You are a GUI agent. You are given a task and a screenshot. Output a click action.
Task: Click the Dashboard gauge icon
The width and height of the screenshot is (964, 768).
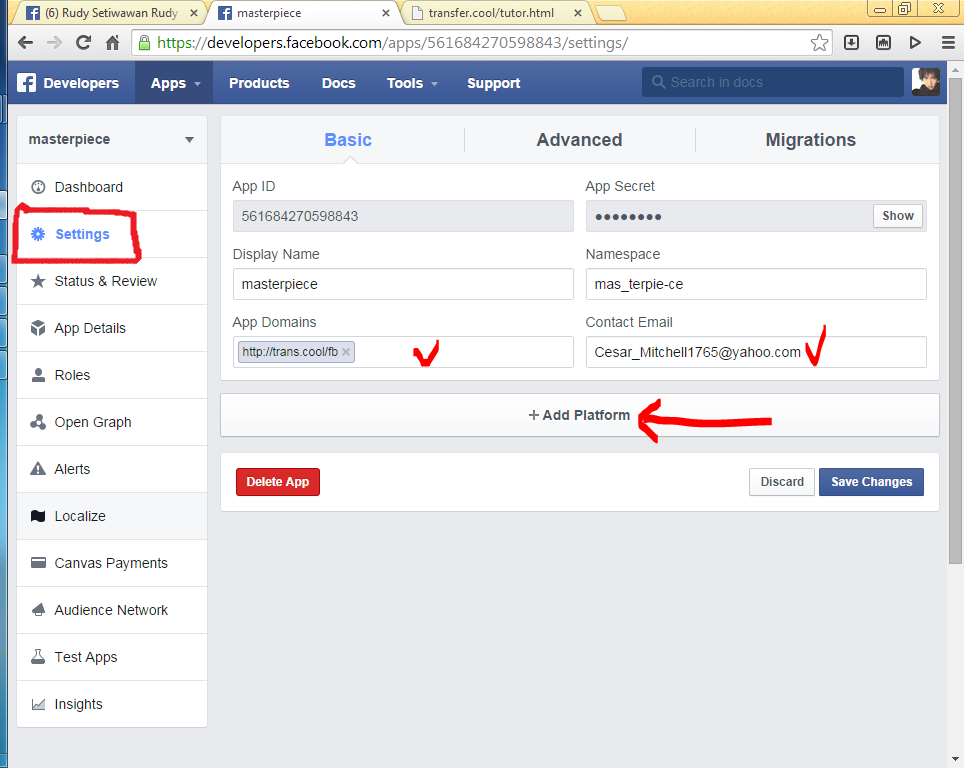coord(38,187)
